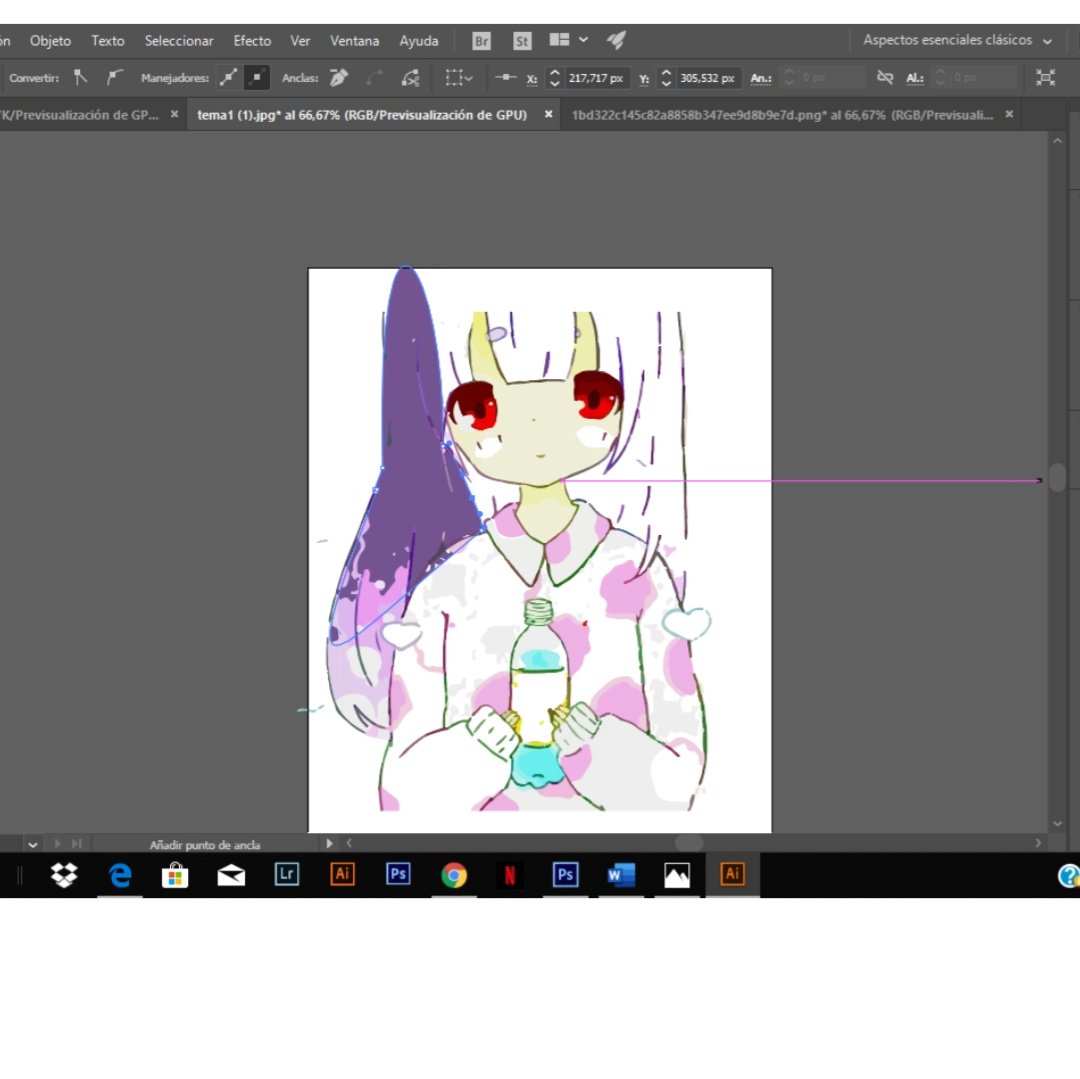
Task: Open the Aspectos esenciales clásicos workspace dropdown
Action: [957, 40]
